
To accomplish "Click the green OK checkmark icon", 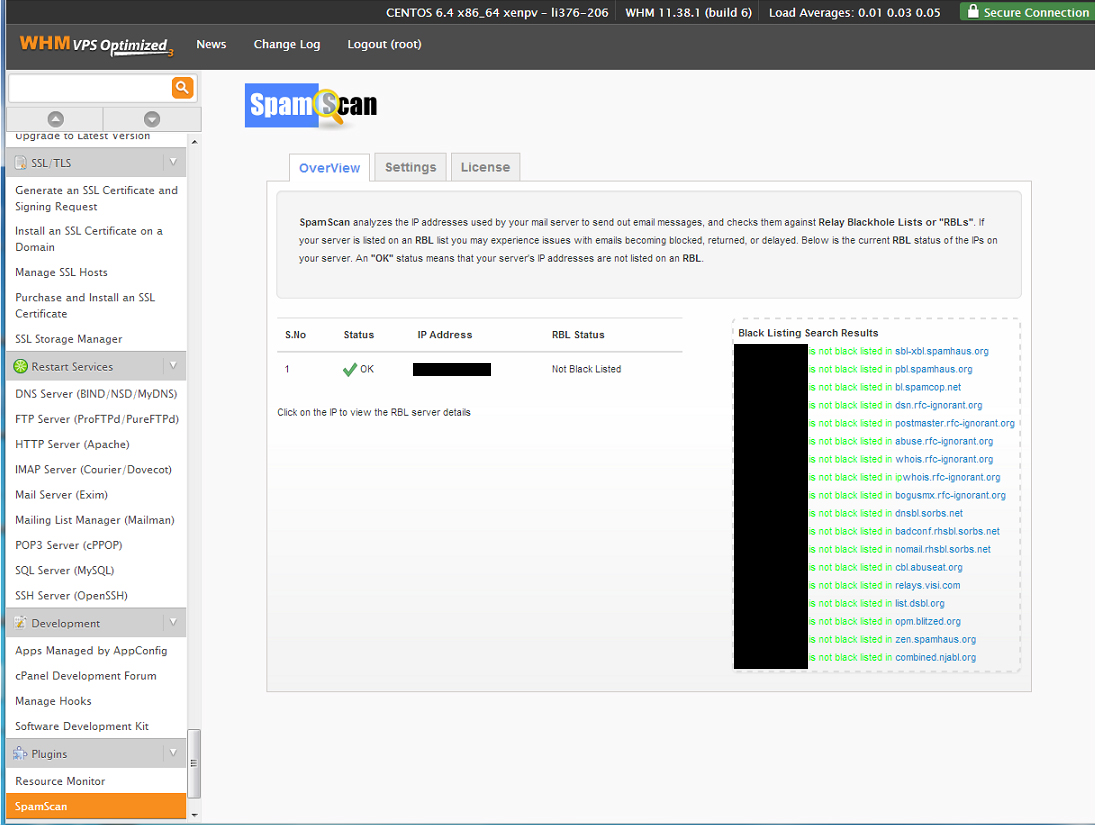I will [x=350, y=369].
